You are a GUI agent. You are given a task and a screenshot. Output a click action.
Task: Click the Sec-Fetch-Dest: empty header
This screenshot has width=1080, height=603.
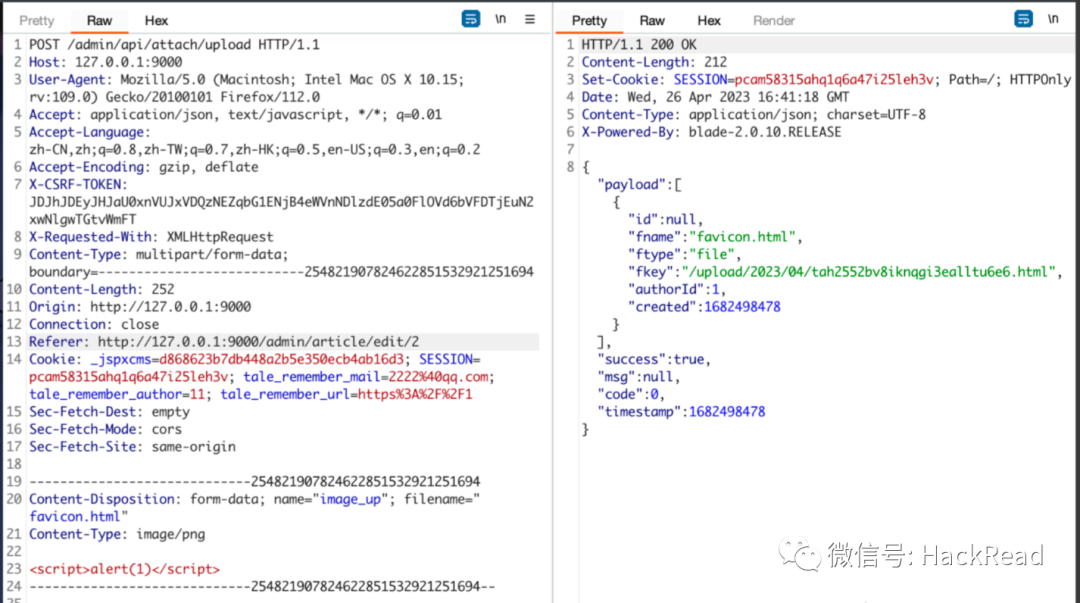coord(109,412)
